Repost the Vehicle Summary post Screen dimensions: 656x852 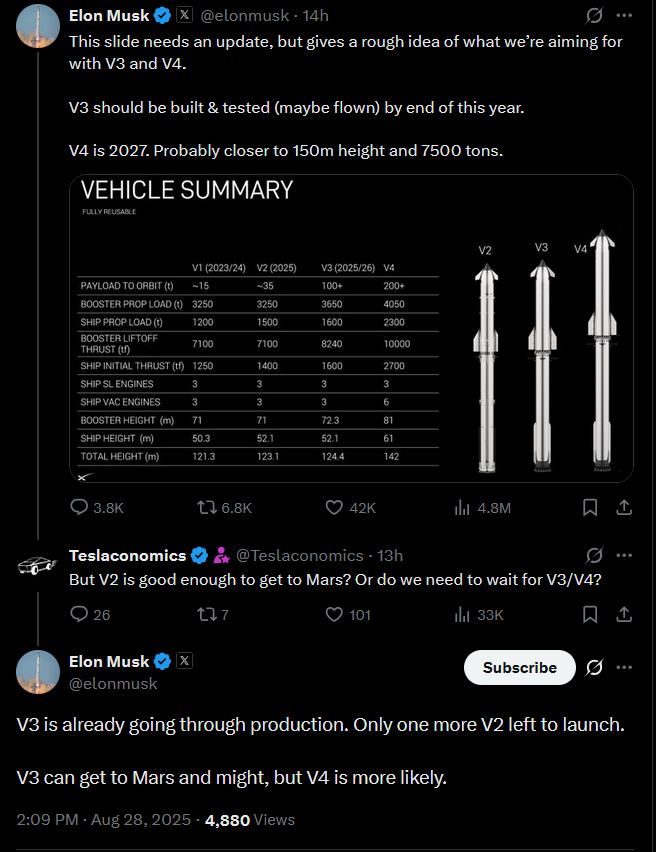point(206,507)
